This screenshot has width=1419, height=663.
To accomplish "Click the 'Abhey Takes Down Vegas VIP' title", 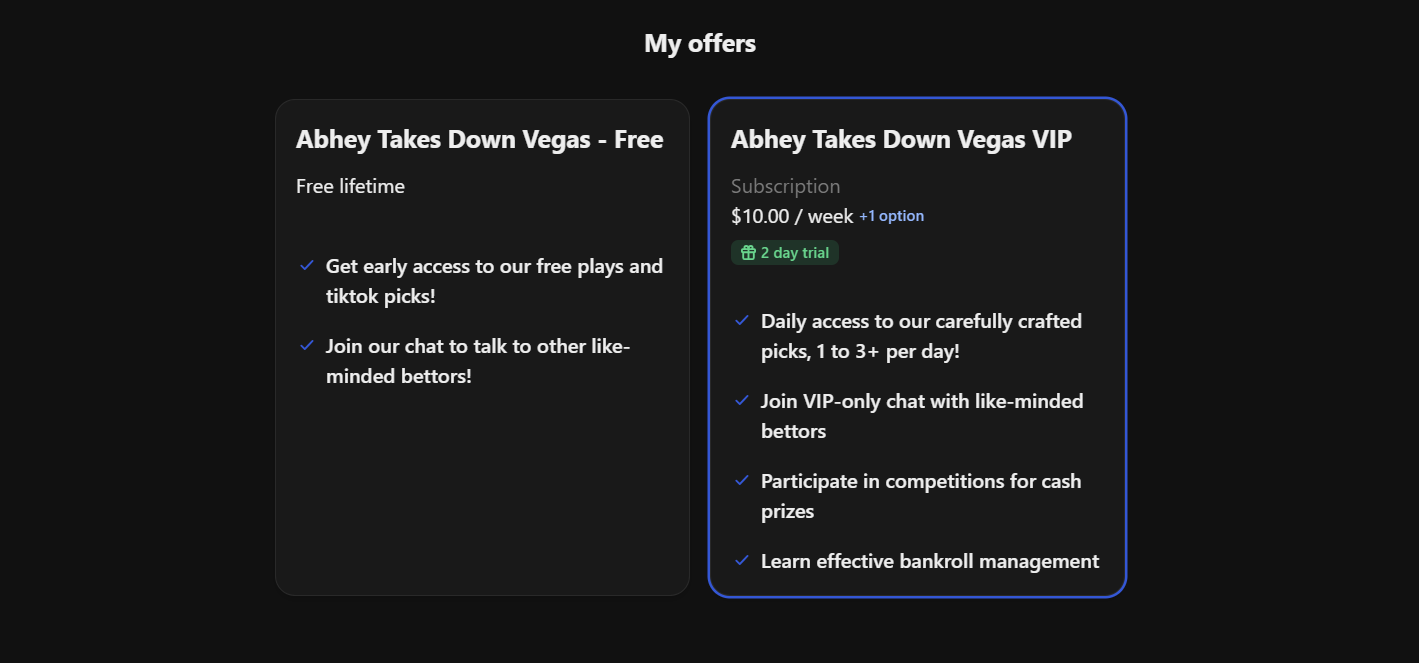I will coord(901,139).
